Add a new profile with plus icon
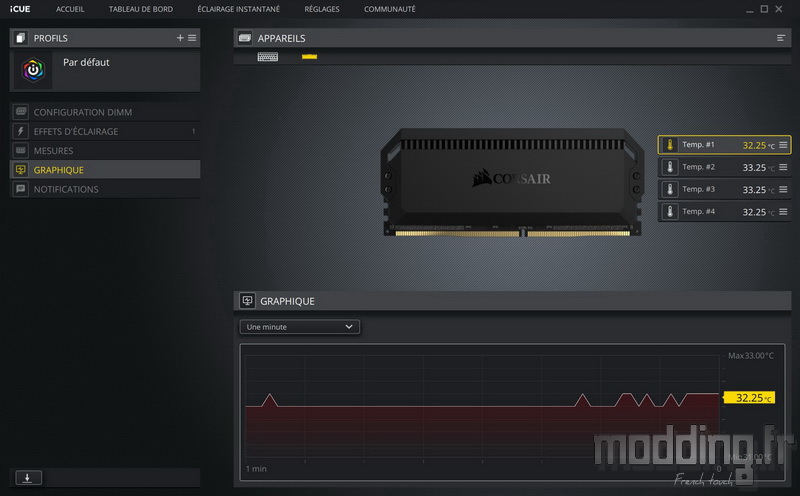 [x=180, y=38]
